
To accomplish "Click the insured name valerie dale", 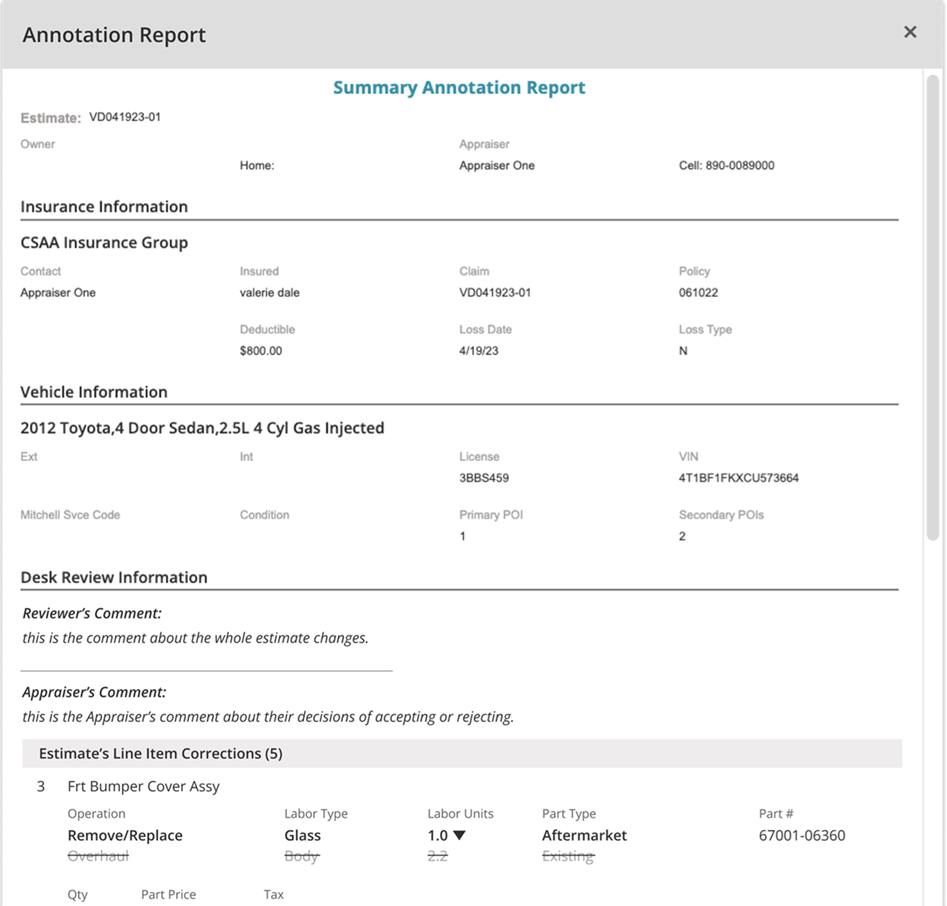I will point(269,293).
